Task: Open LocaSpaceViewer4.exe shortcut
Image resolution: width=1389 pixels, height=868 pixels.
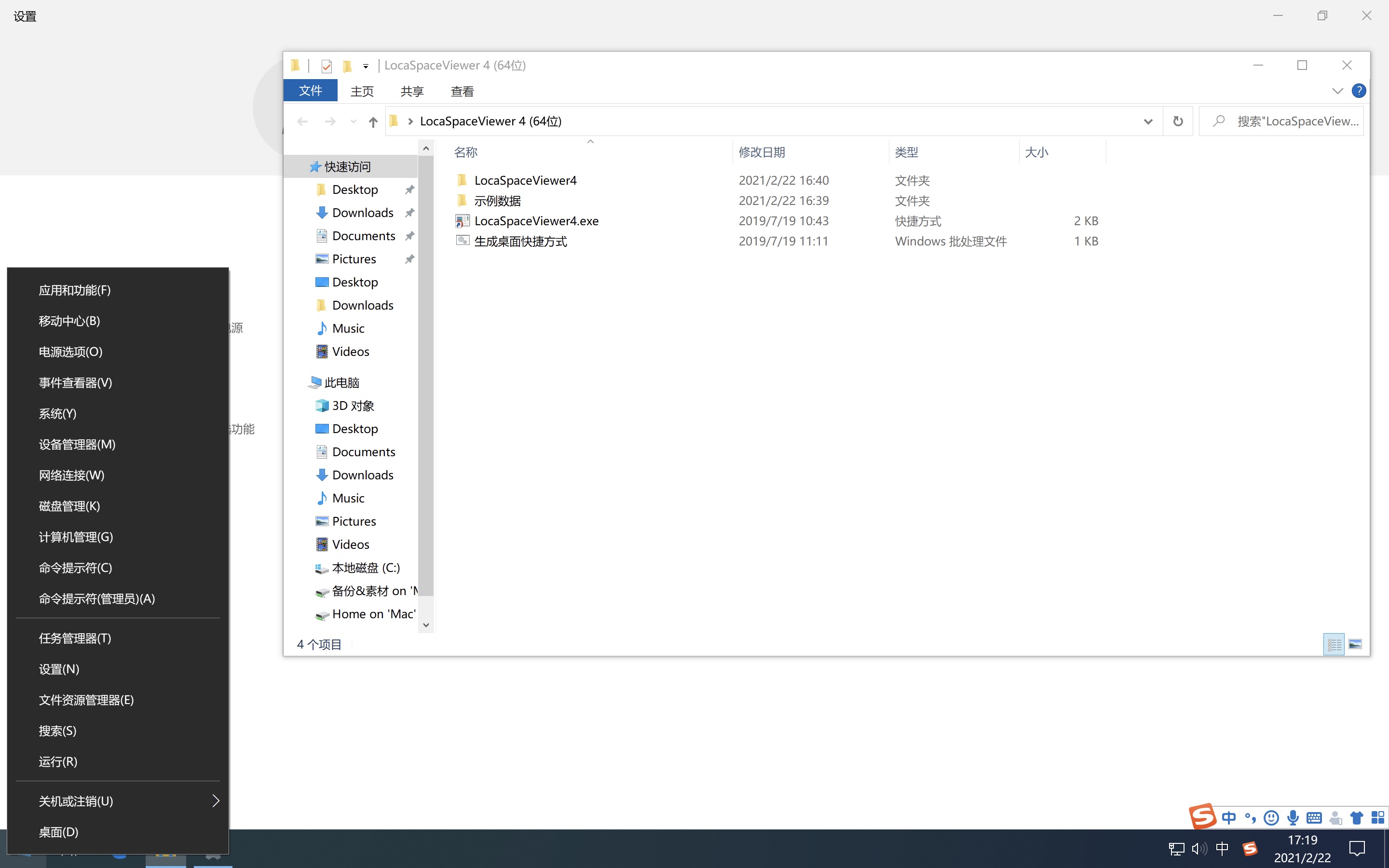Action: [537, 220]
